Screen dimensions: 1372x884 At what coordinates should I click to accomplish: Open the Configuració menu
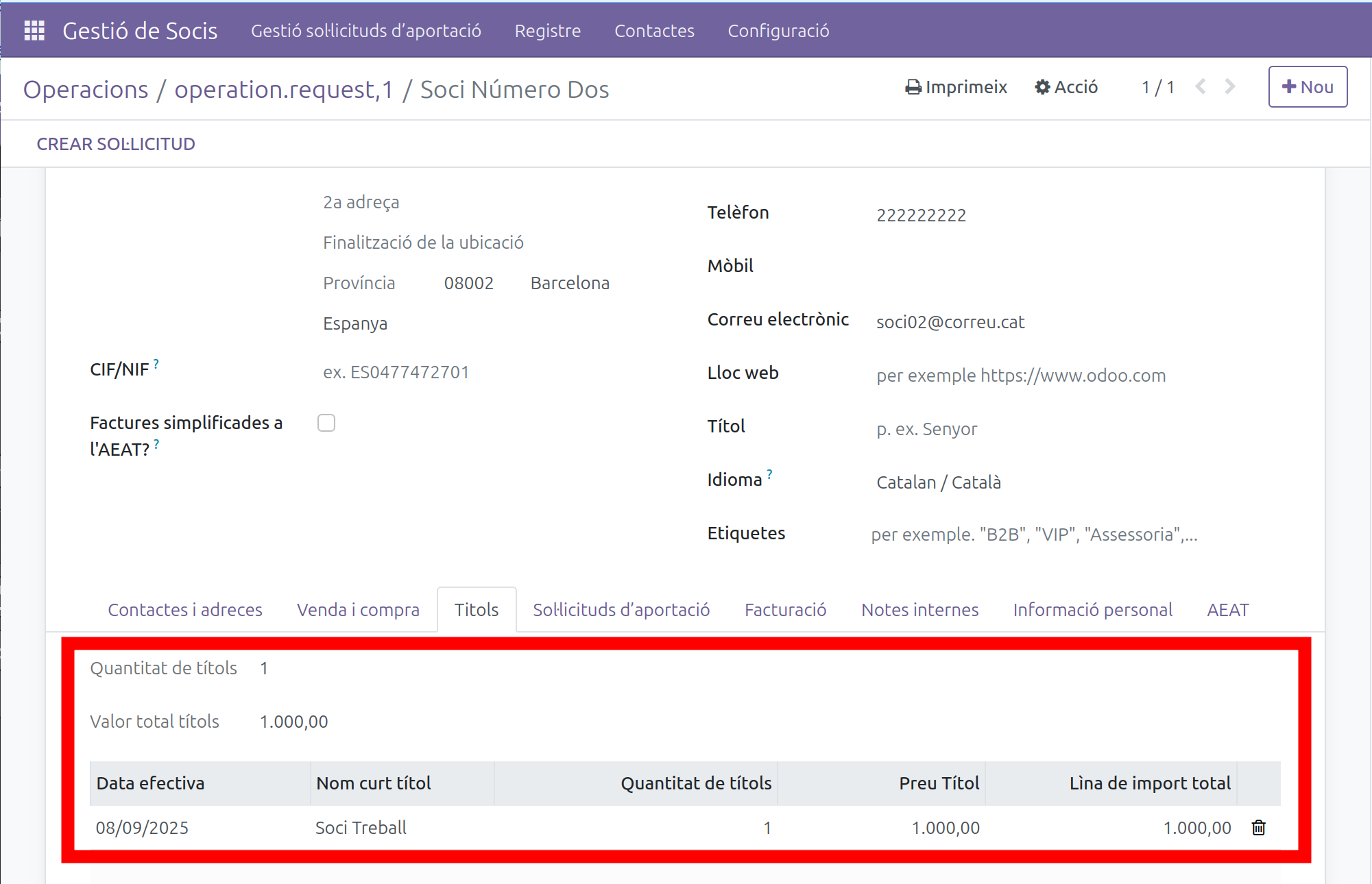pyautogui.click(x=778, y=31)
